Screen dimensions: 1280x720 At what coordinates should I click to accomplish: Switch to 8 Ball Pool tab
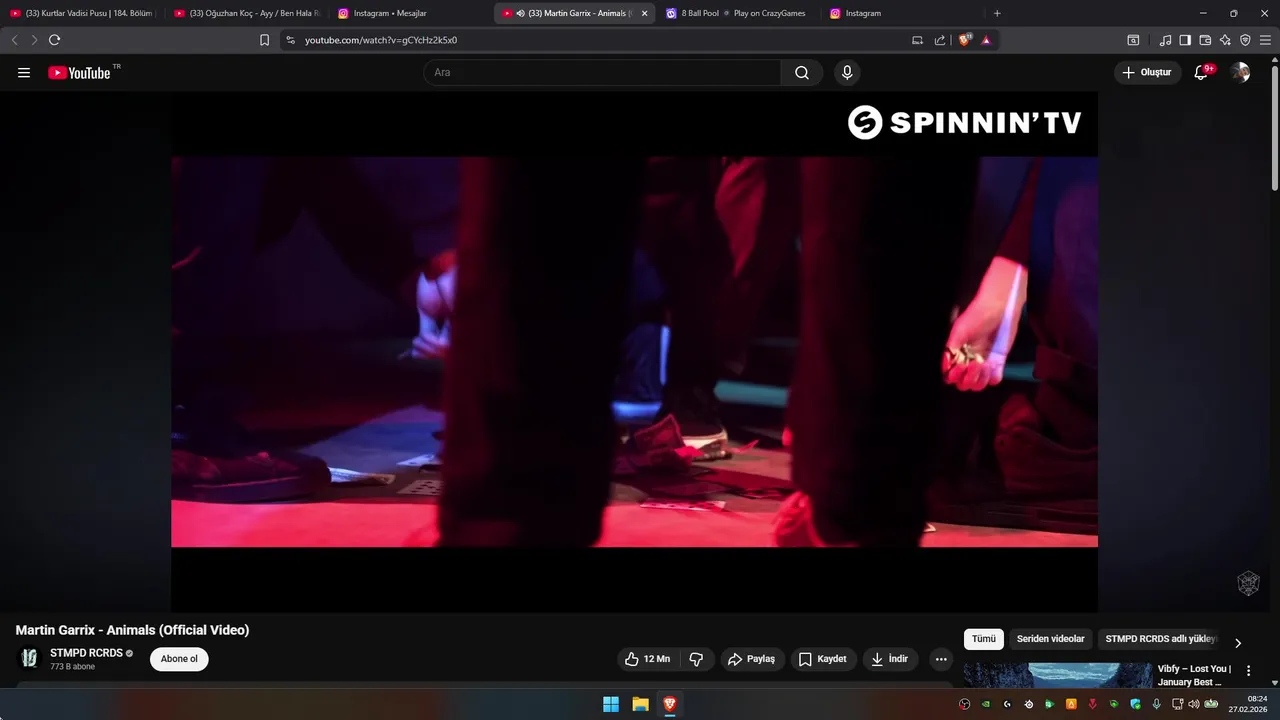click(x=738, y=13)
